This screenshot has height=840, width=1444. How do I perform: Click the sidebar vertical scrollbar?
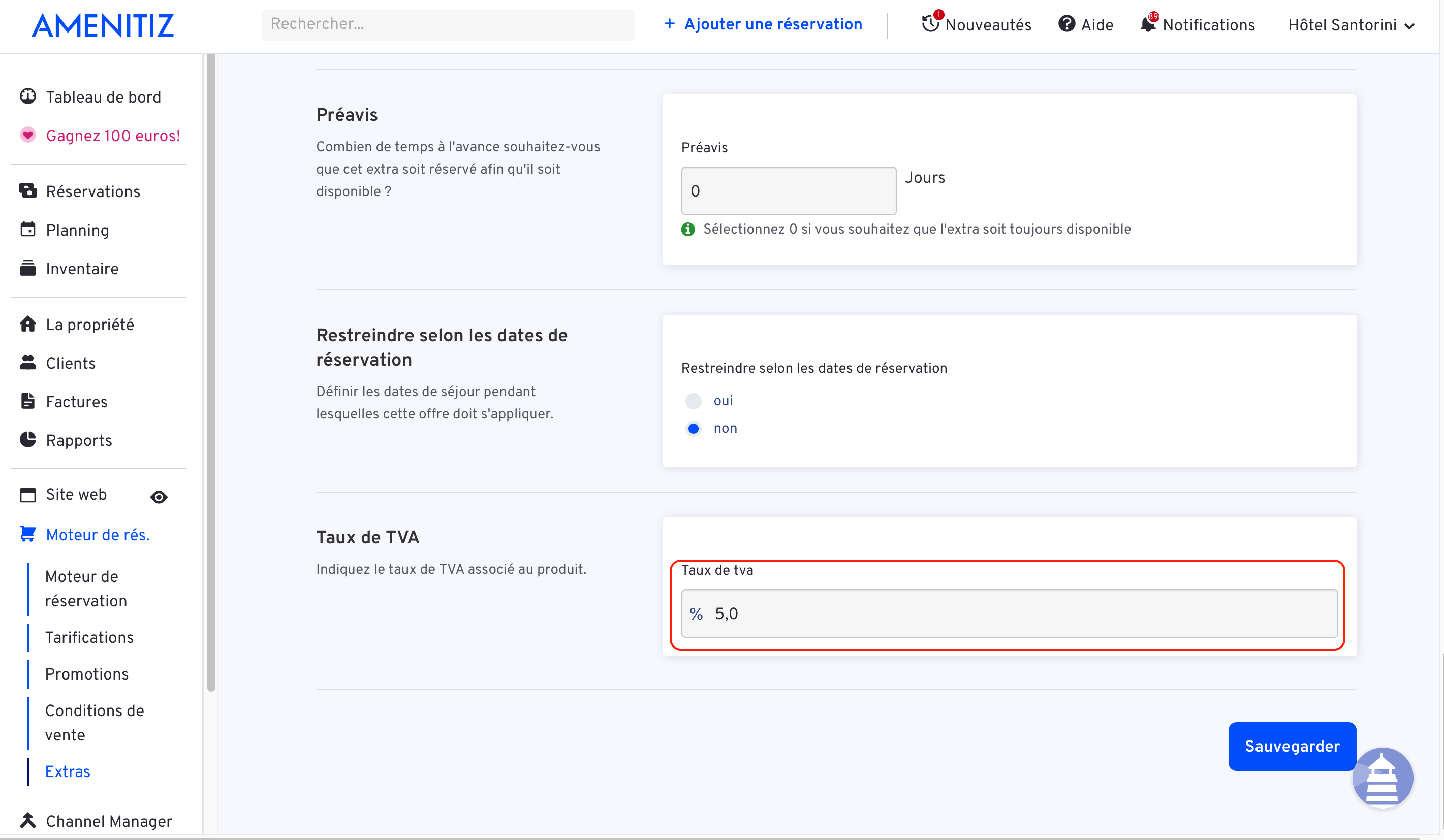(x=211, y=372)
